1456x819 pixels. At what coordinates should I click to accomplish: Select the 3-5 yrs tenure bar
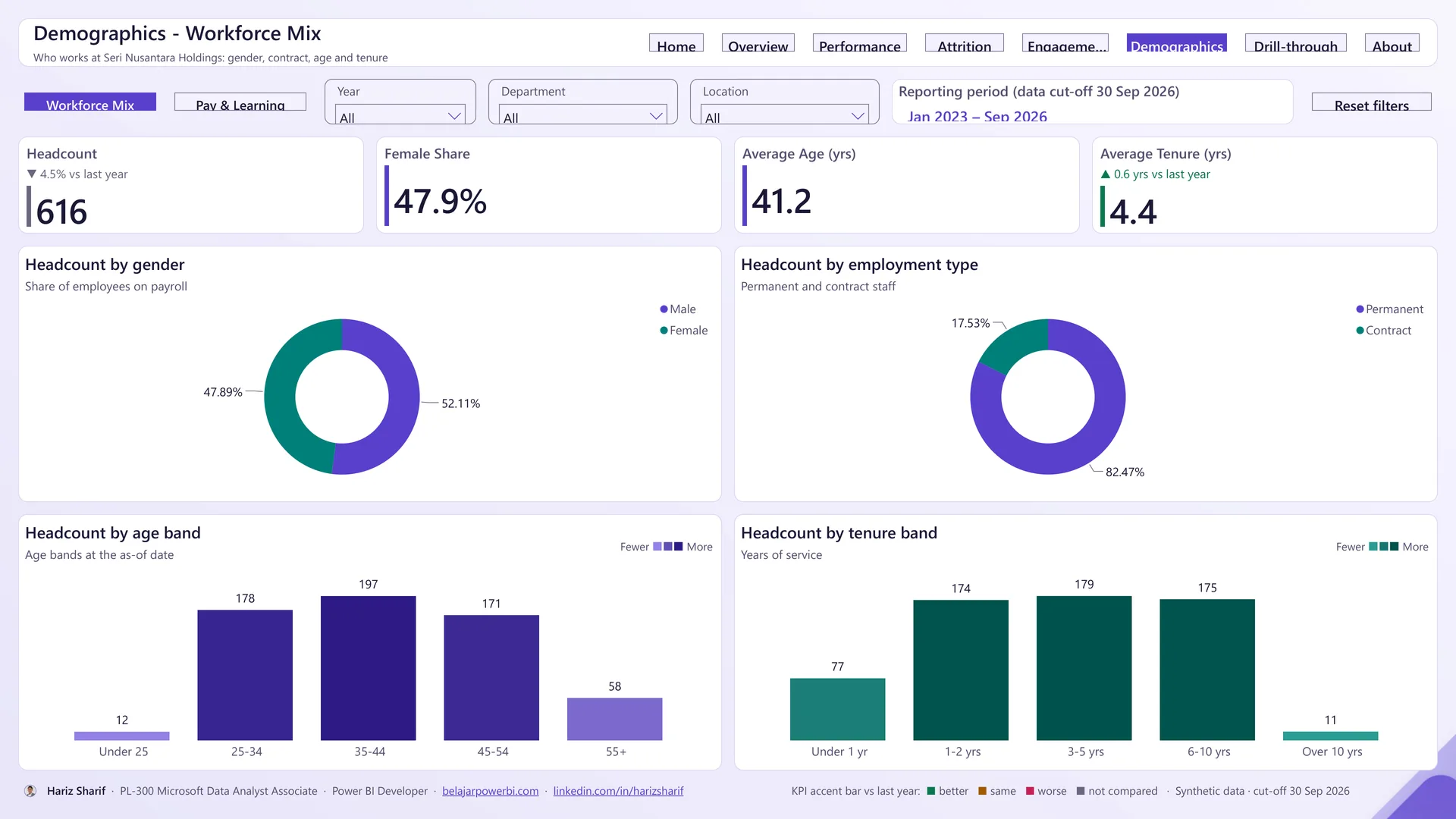[x=1084, y=668]
